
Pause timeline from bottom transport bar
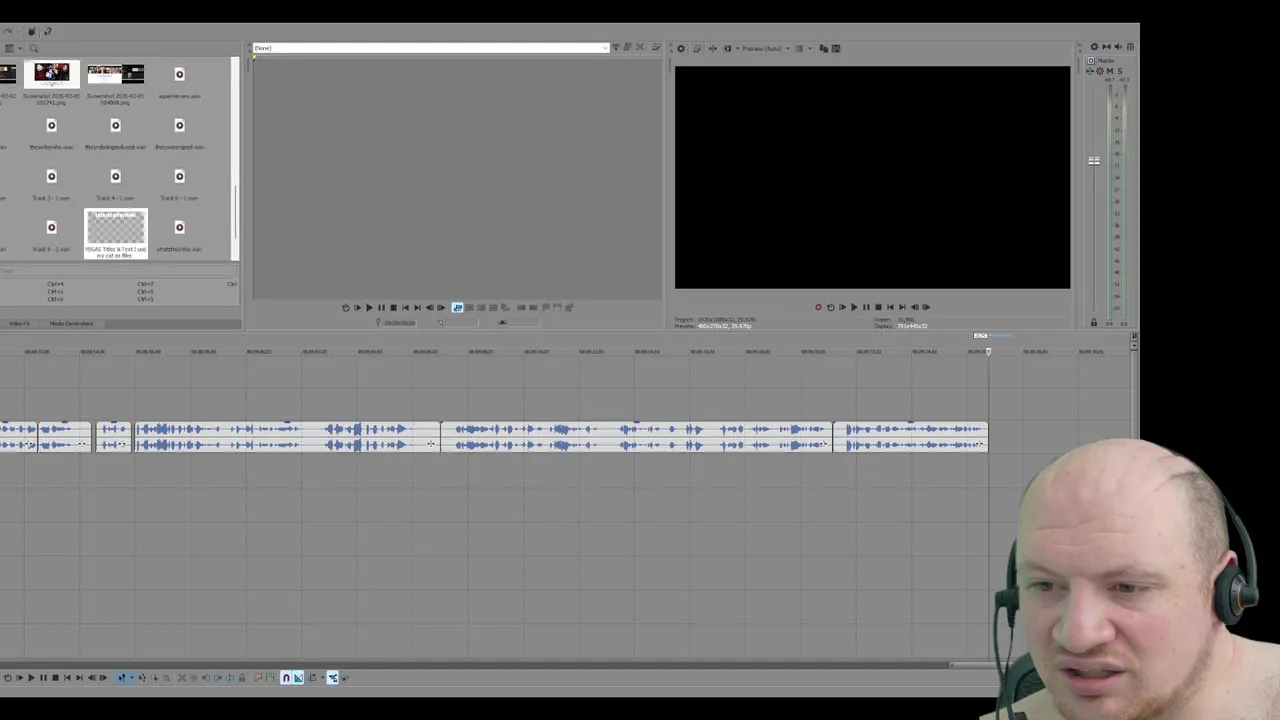coord(43,678)
